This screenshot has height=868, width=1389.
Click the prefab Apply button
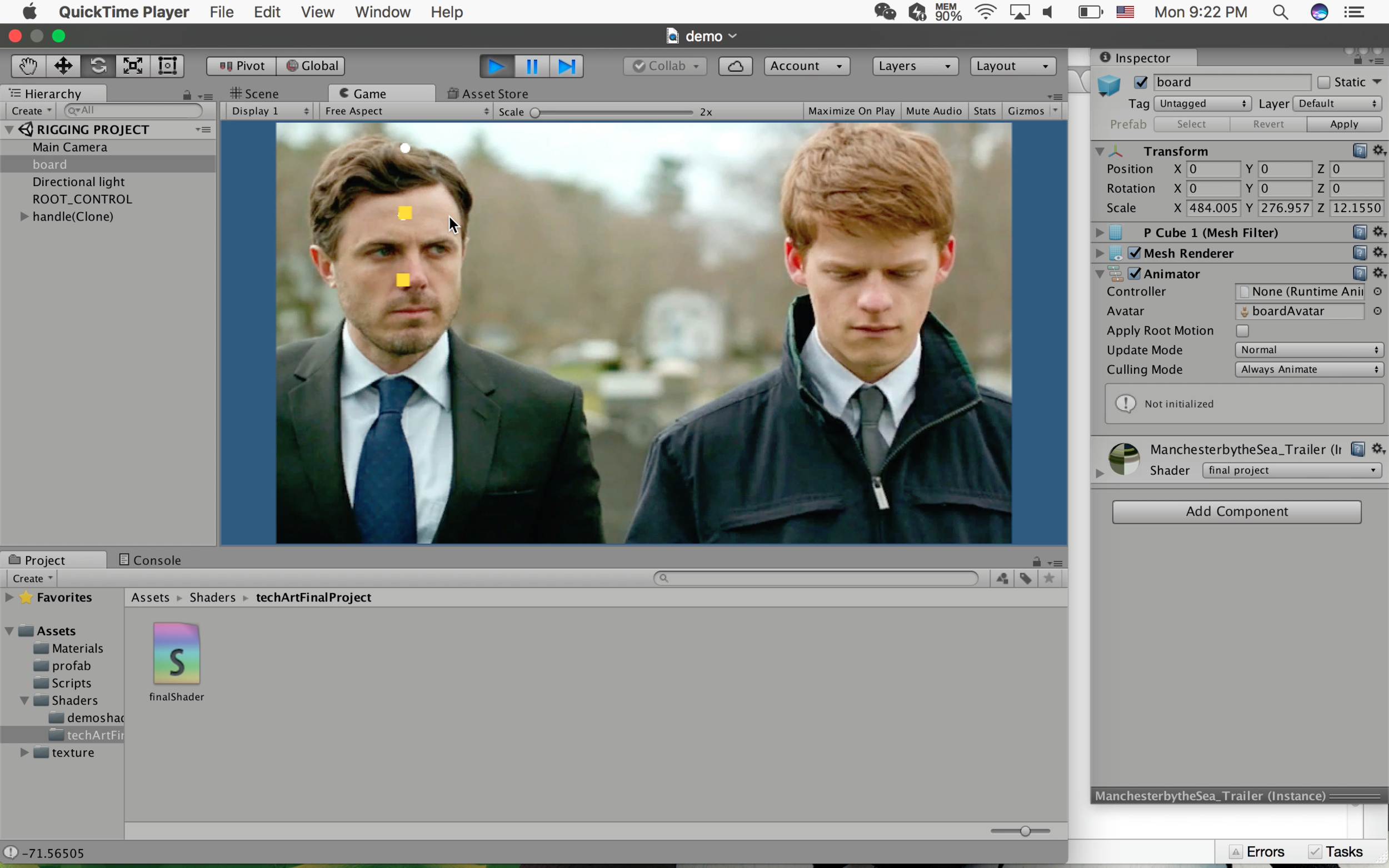[x=1343, y=124]
